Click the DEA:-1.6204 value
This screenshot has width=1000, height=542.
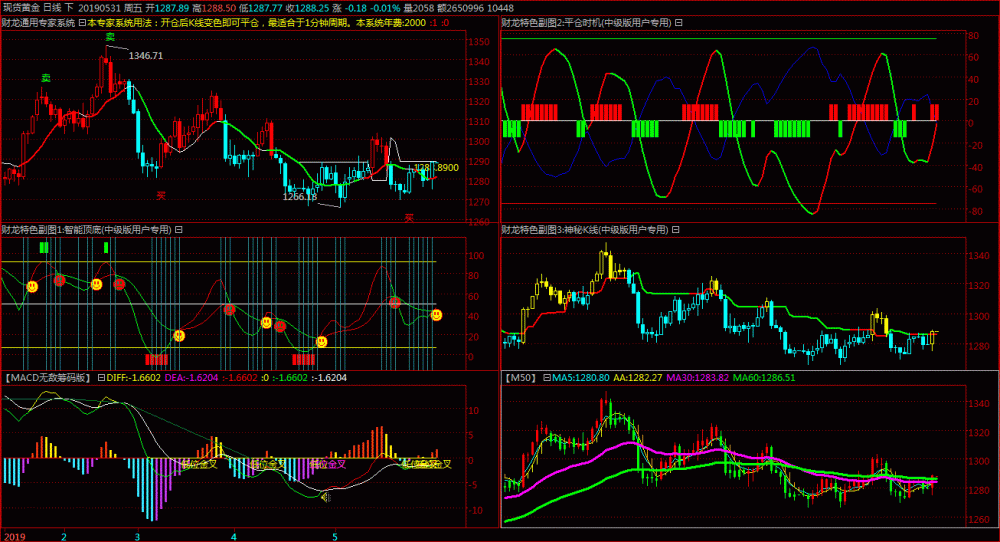tap(191, 377)
